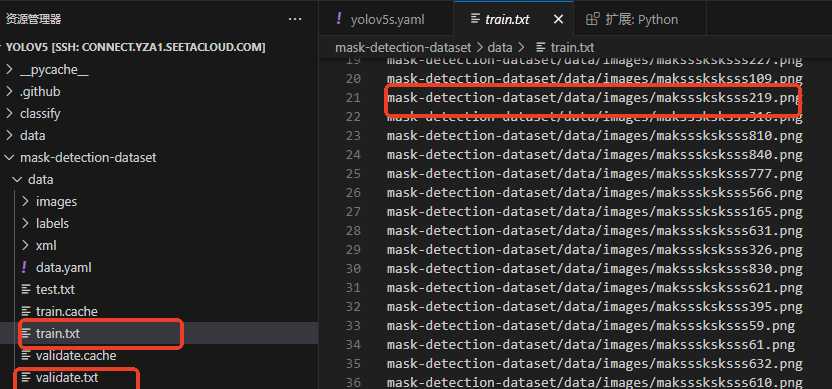Place cursor on line with maksssksksss566.png

(x=594, y=193)
